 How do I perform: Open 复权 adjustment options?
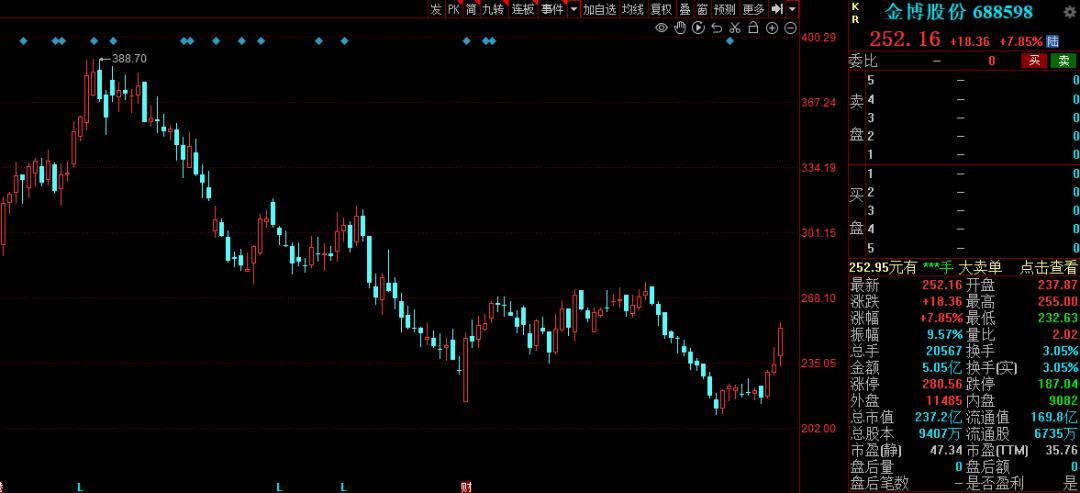coord(661,9)
